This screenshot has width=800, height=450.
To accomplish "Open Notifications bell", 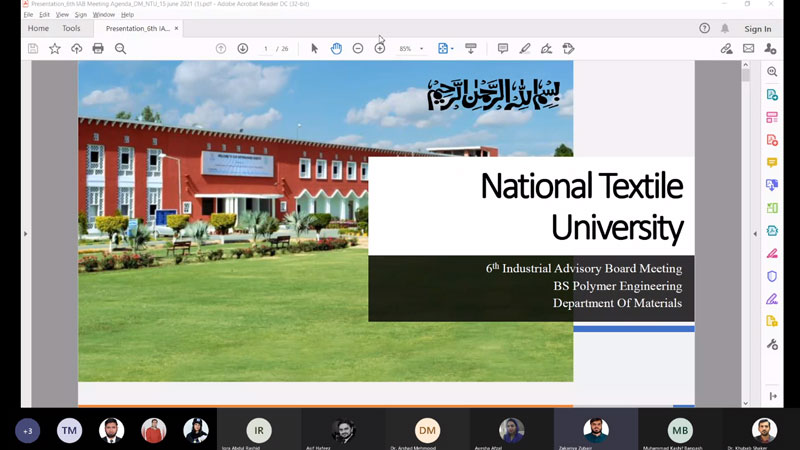I will pos(725,29).
